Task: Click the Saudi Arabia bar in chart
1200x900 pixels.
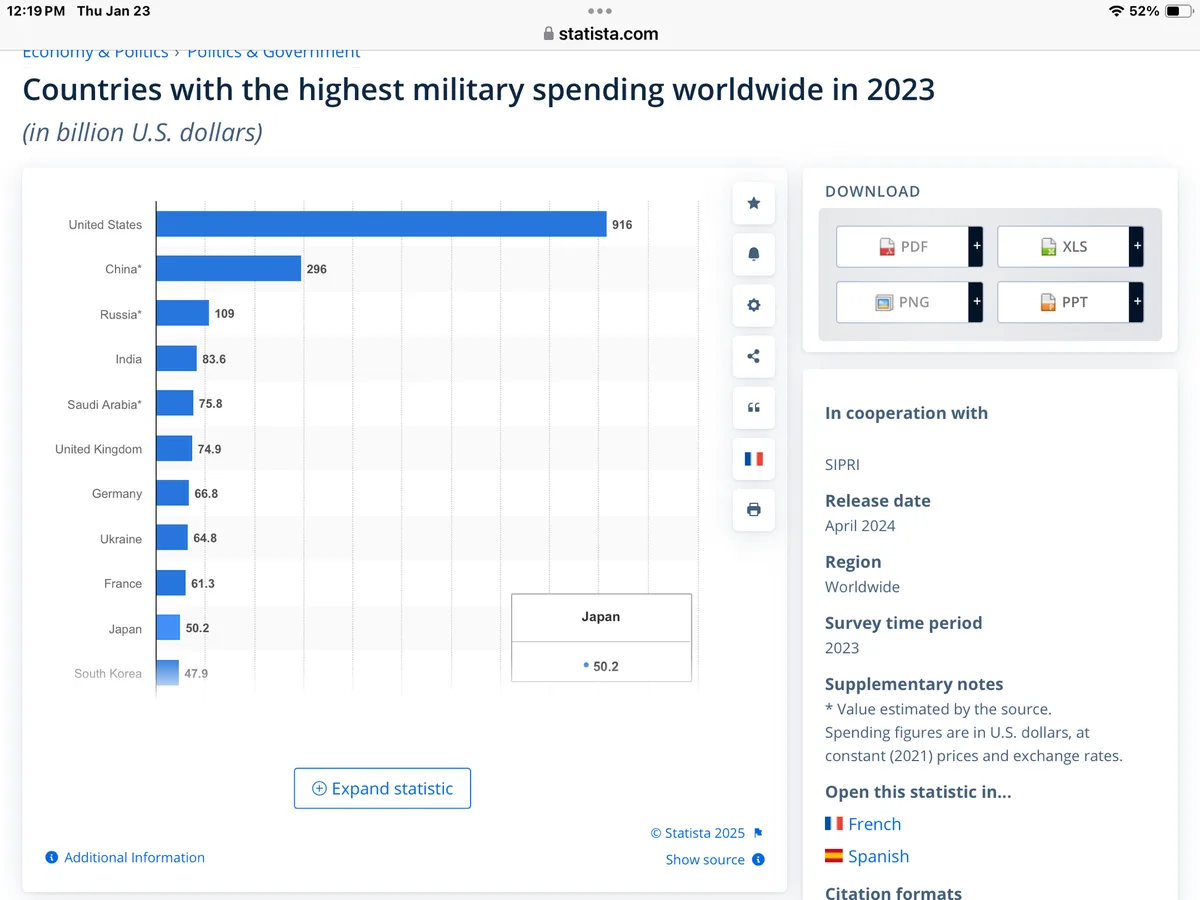Action: tap(175, 403)
